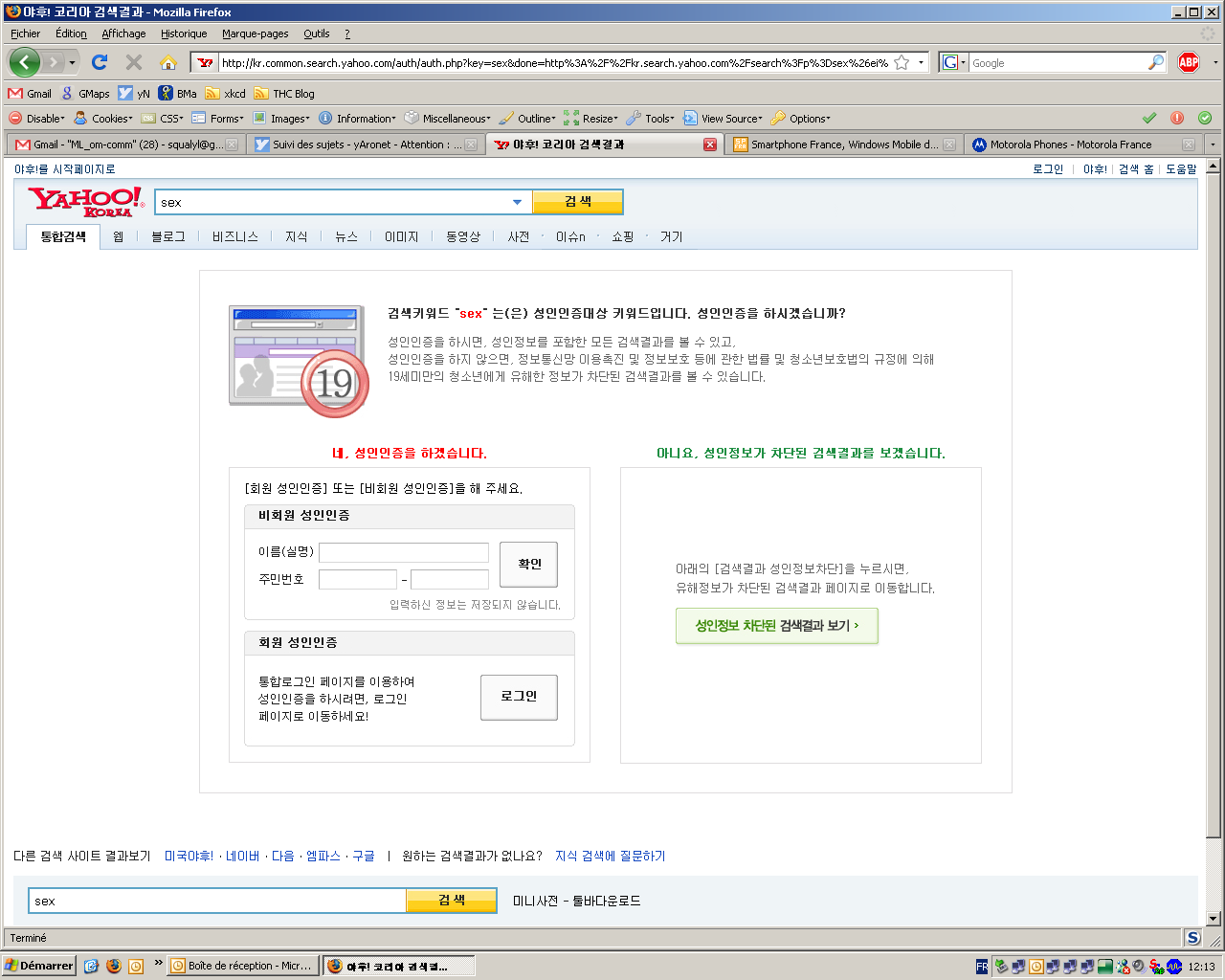Bookmark this page with the star icon
The width and height of the screenshot is (1225, 980).
[x=902, y=63]
